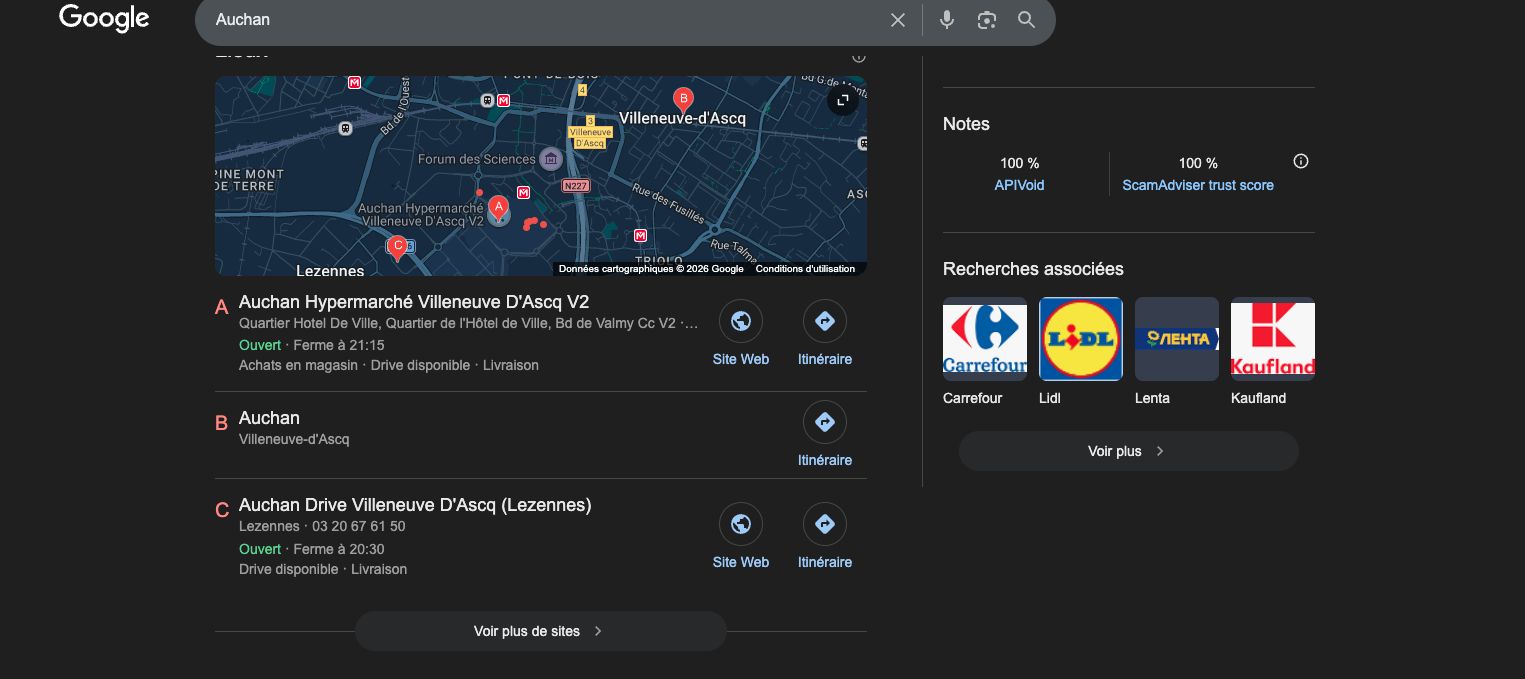Click the Ferme à 20:30 hours text
The width and height of the screenshot is (1525, 679).
coord(339,549)
